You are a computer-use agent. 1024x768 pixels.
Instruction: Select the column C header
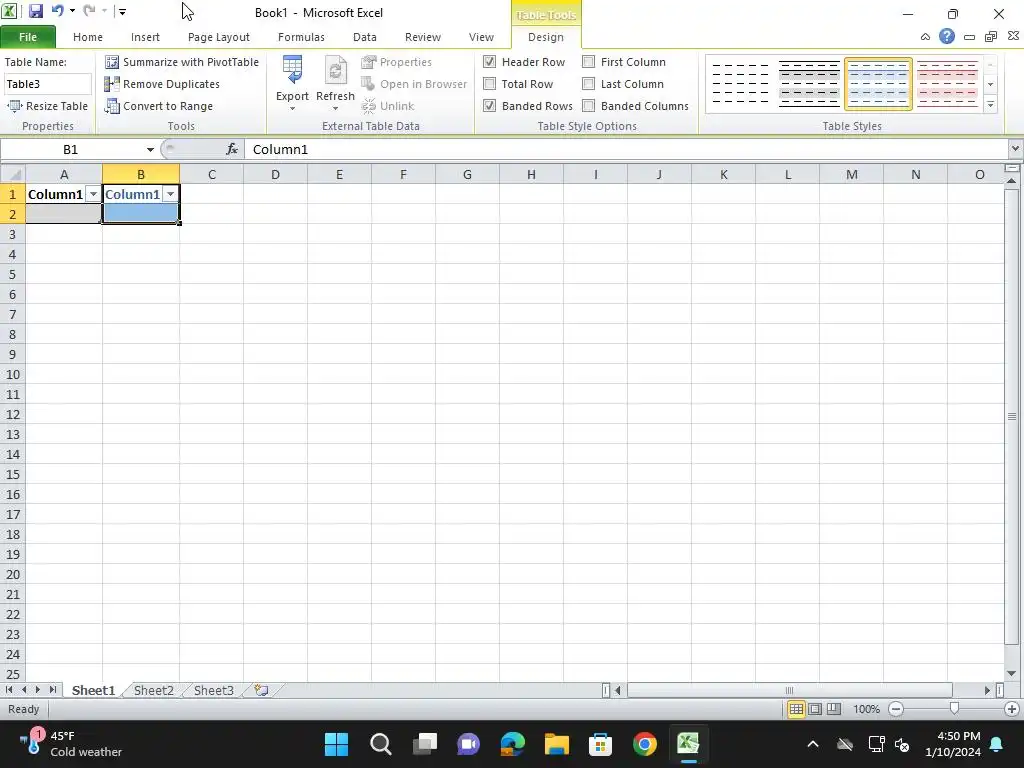pyautogui.click(x=212, y=174)
